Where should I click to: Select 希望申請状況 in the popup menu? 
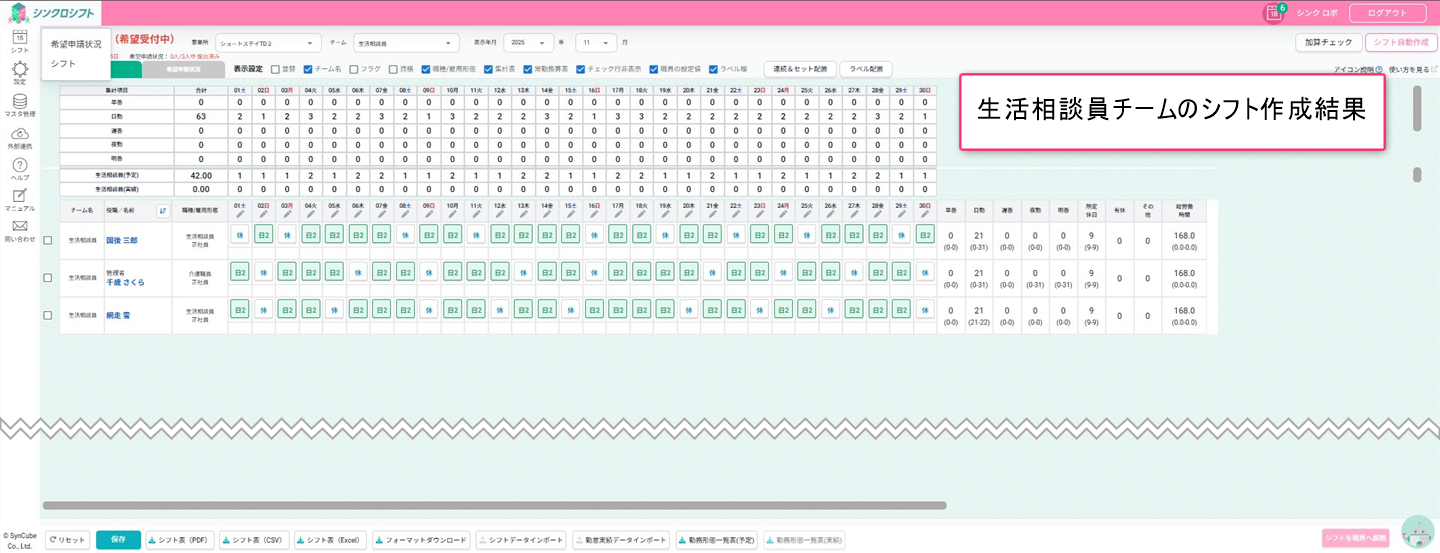(76, 44)
